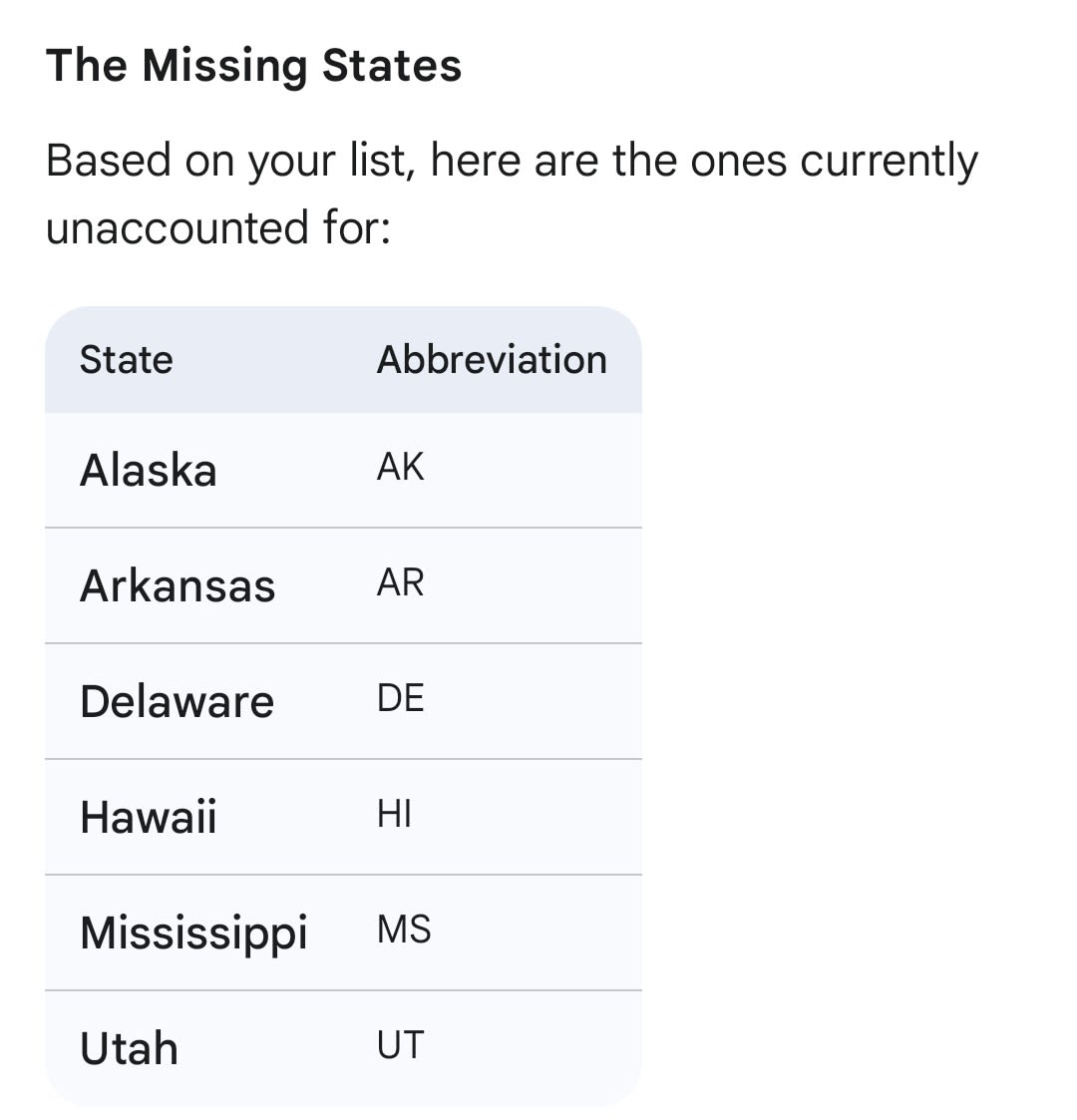Viewport: 1077px width, 1120px height.
Task: Click the word "Missing" in the heading
Action: [x=224, y=66]
